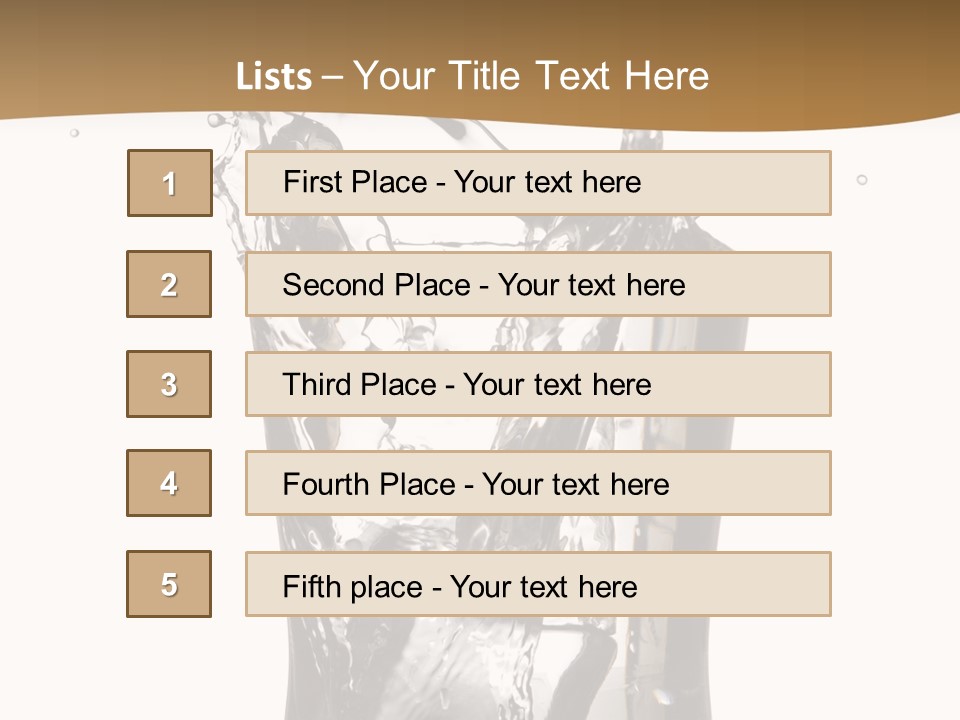Click the small bubble right of first item
This screenshot has height=720, width=960.
[x=862, y=180]
